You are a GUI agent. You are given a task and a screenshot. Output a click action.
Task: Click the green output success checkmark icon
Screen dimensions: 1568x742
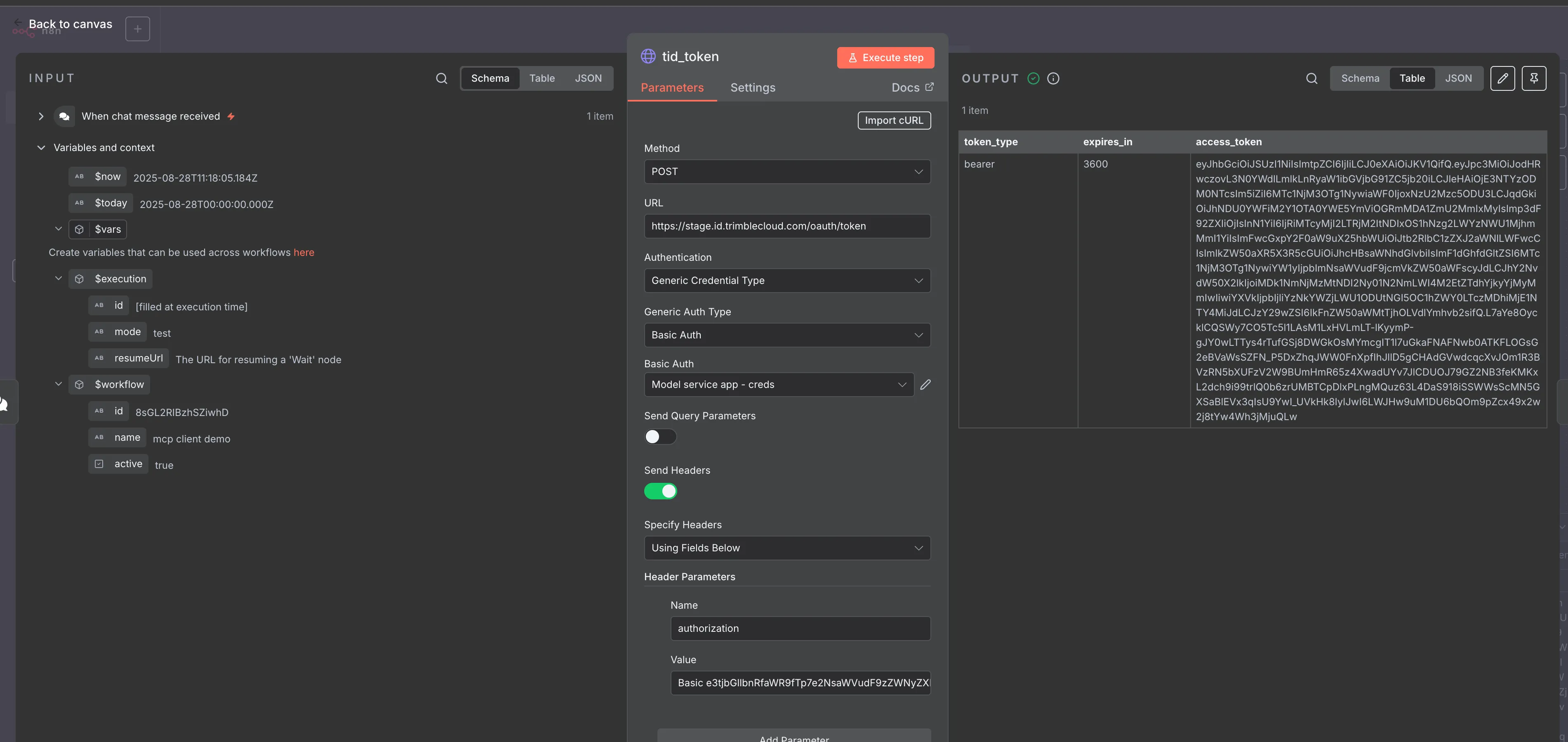point(1033,78)
